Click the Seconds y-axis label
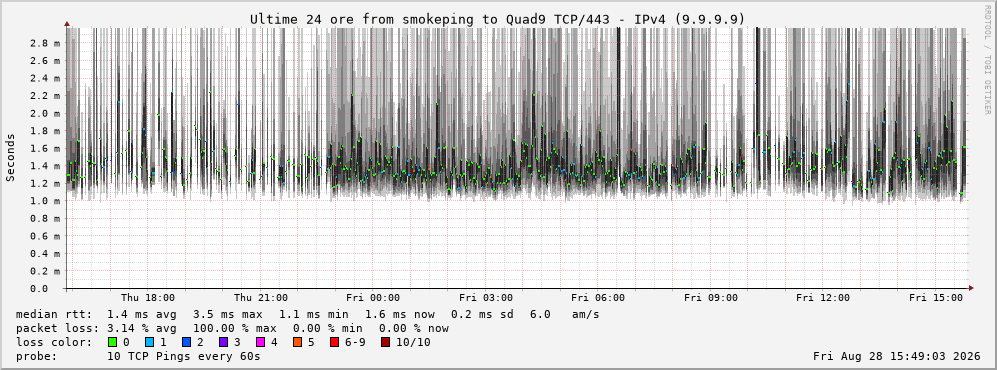The width and height of the screenshot is (997, 370). coord(11,158)
